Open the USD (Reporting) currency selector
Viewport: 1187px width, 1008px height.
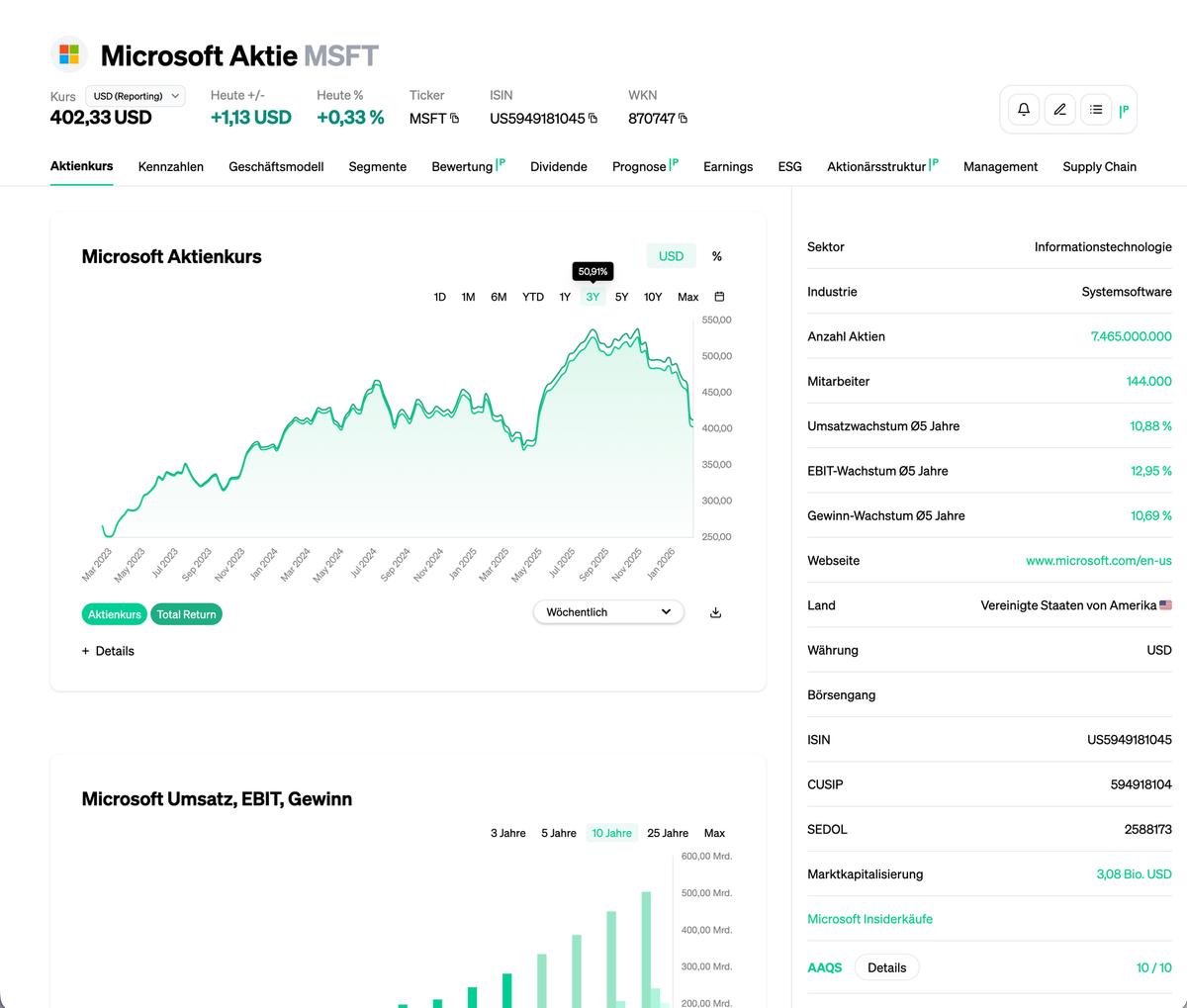(135, 95)
